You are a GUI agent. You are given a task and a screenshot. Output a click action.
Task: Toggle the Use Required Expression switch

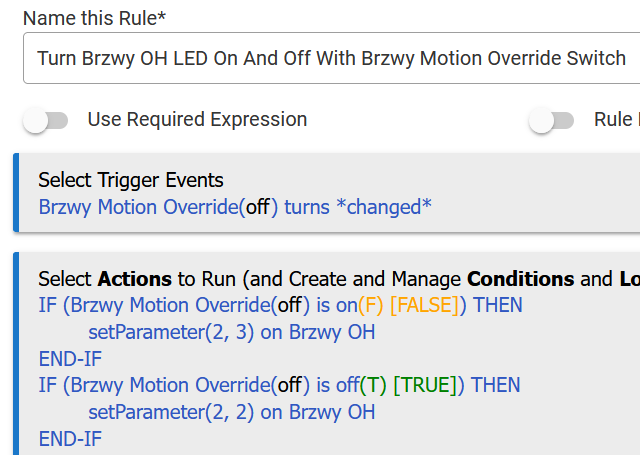(x=45, y=120)
